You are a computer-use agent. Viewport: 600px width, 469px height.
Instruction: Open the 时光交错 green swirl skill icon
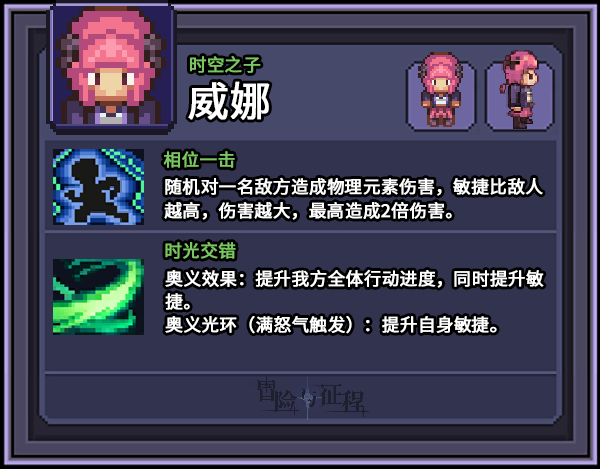click(98, 296)
